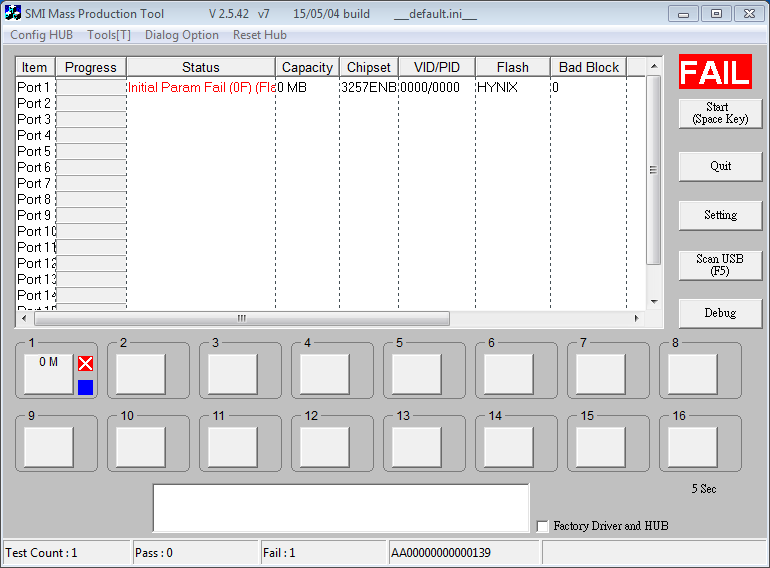
Task: Click the red Initial Param Fail status text
Action: [x=201, y=87]
